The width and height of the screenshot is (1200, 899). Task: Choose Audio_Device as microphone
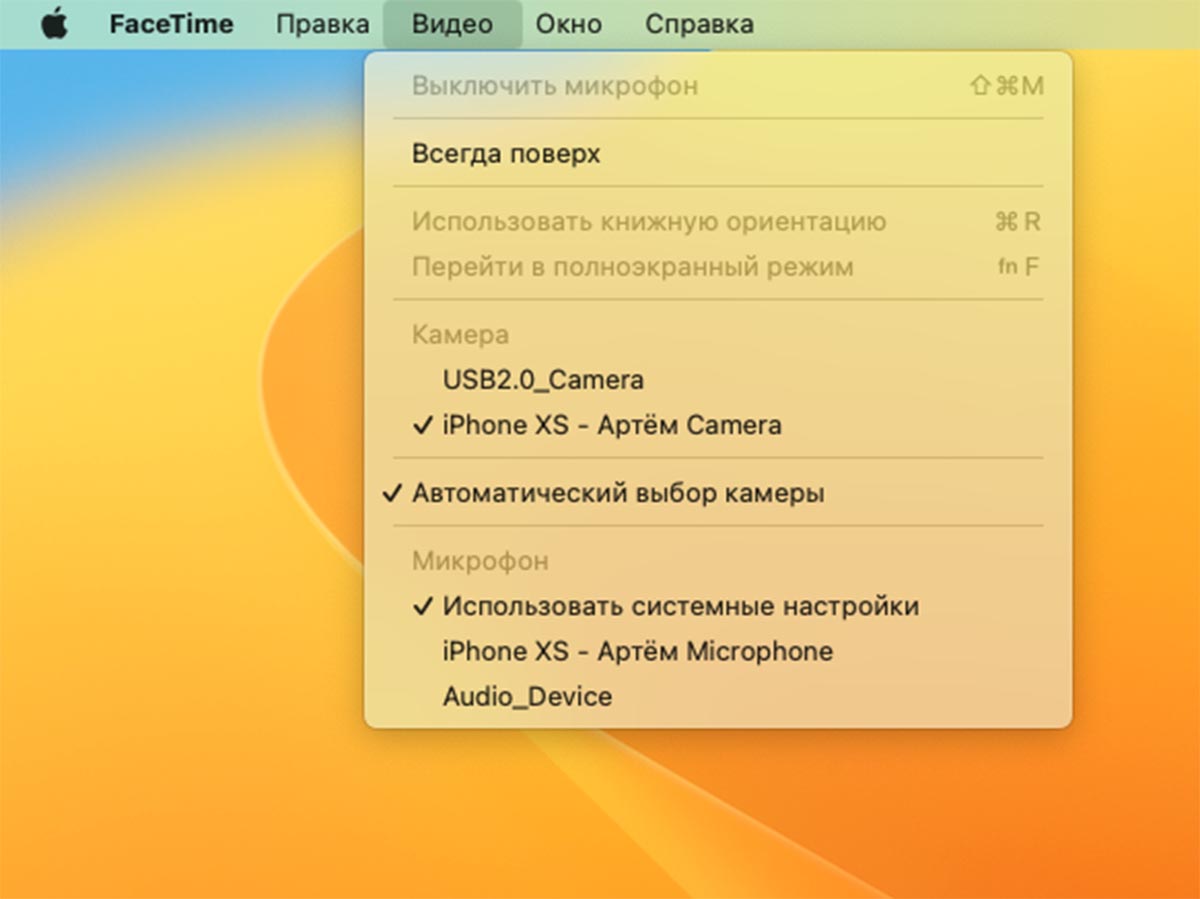coord(718,696)
